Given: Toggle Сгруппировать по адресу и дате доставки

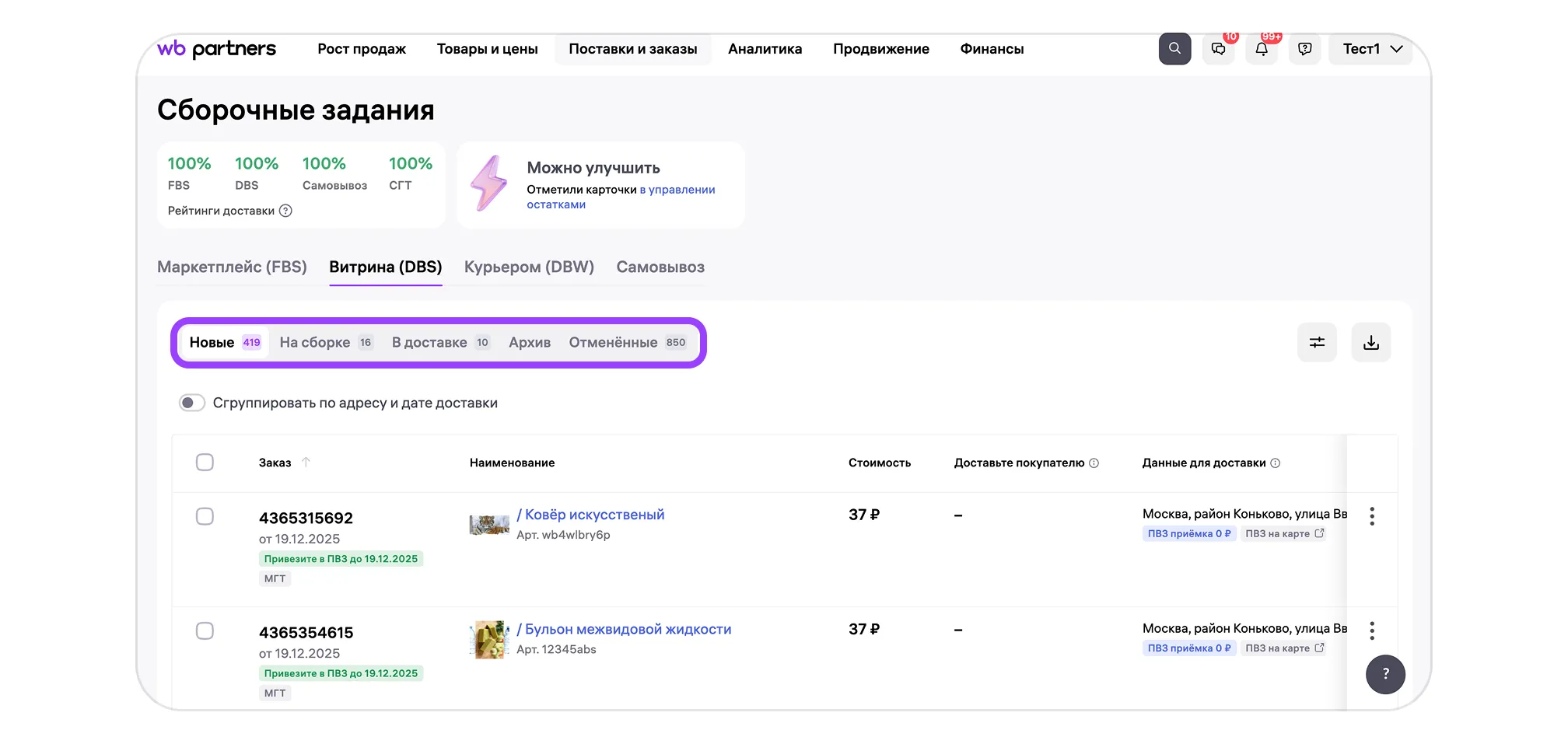Looking at the screenshot, I should [x=191, y=403].
